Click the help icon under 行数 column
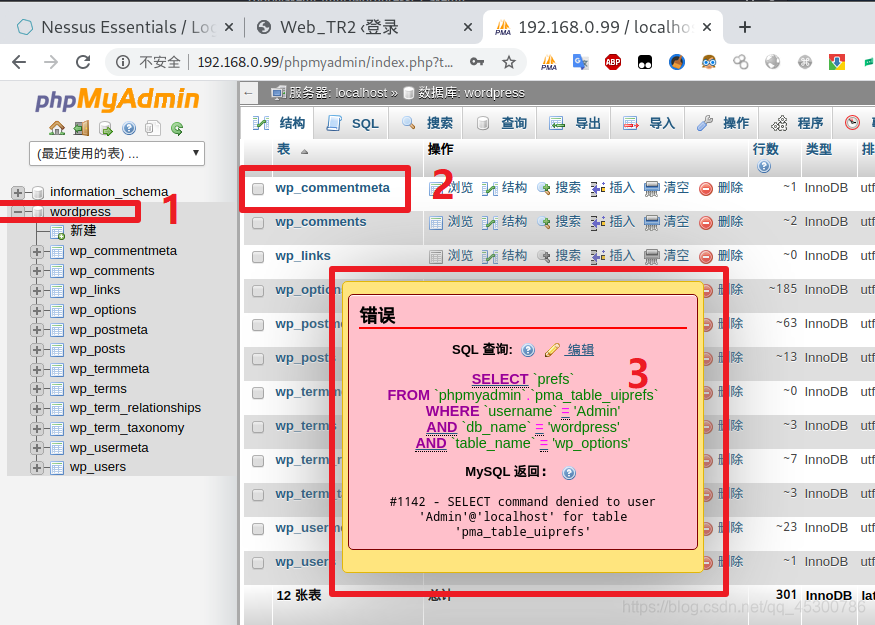The height and width of the screenshot is (625, 875). pyautogui.click(x=764, y=166)
